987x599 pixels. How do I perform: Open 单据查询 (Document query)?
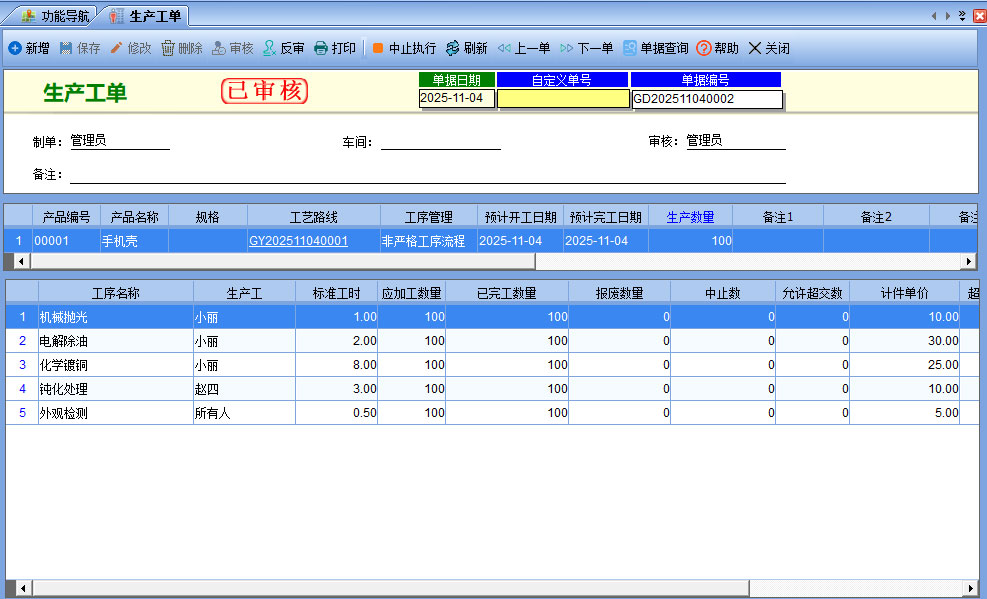(x=630, y=48)
